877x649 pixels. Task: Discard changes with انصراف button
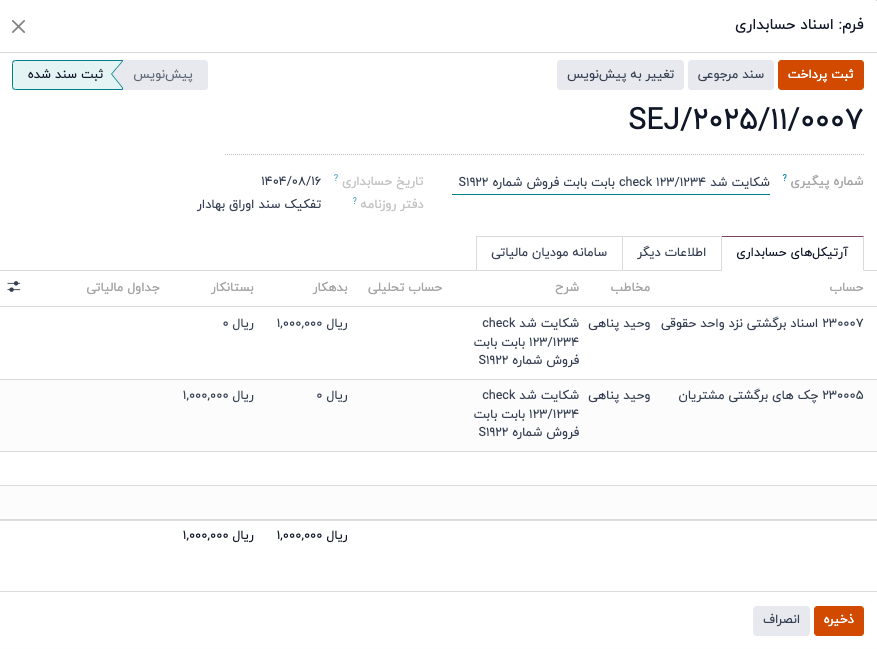(781, 620)
